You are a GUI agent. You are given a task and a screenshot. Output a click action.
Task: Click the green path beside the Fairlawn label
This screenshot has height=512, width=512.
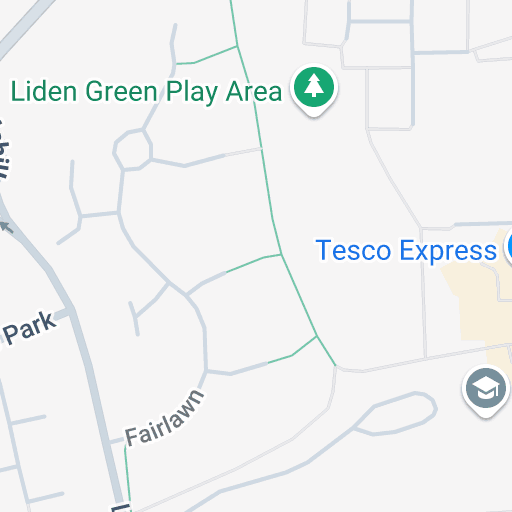click(x=127, y=477)
